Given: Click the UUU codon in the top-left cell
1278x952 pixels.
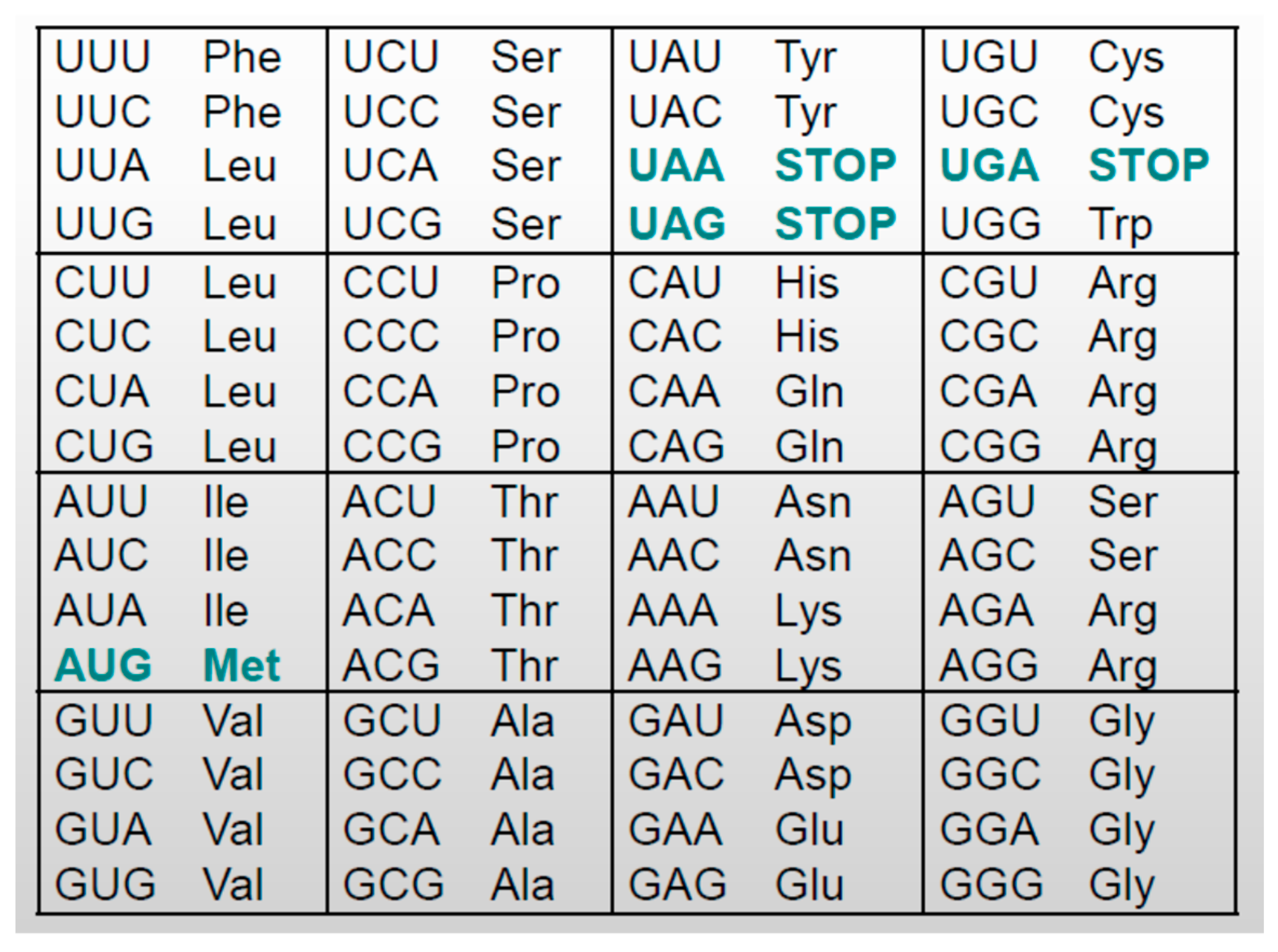Looking at the screenshot, I should tap(103, 57).
